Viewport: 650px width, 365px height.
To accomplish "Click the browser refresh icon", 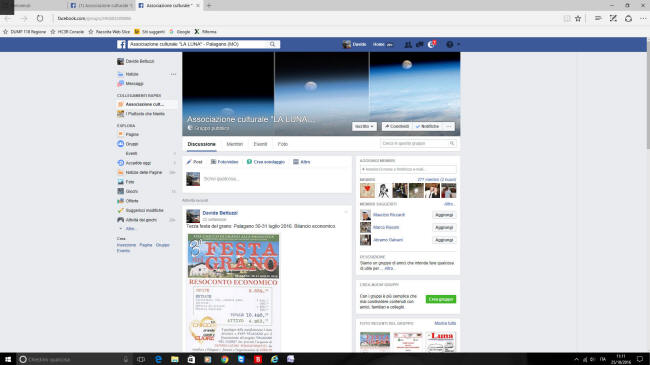I will (40, 18).
